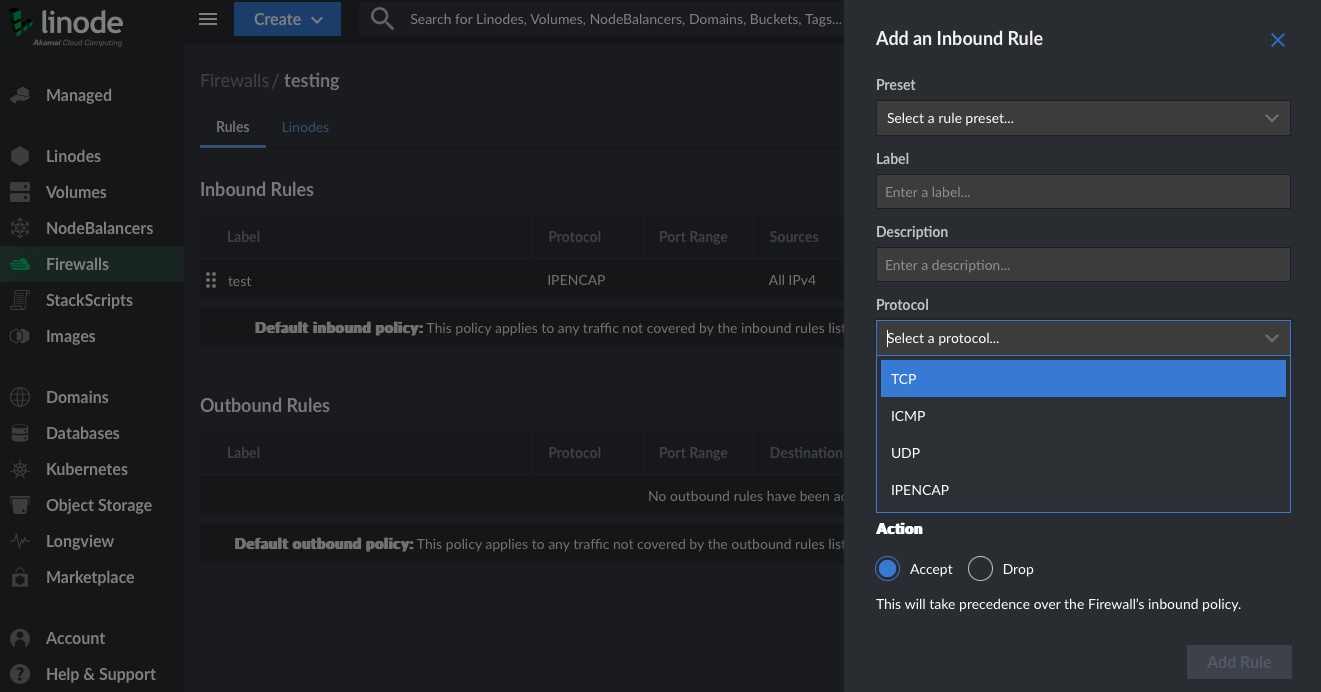Open the Preset rule dropdown

tap(1083, 118)
